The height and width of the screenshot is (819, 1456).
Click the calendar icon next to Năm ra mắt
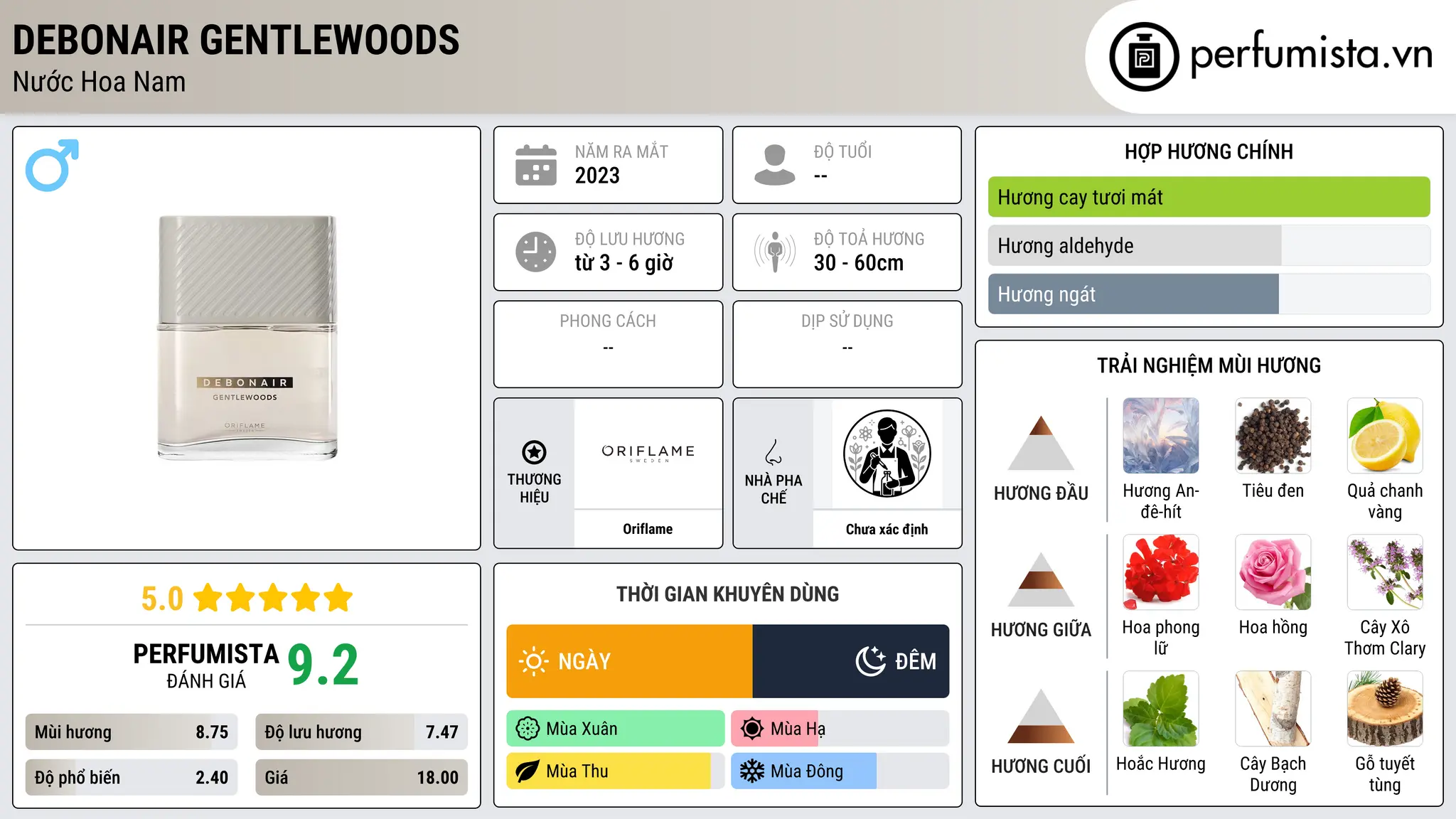pos(536,165)
